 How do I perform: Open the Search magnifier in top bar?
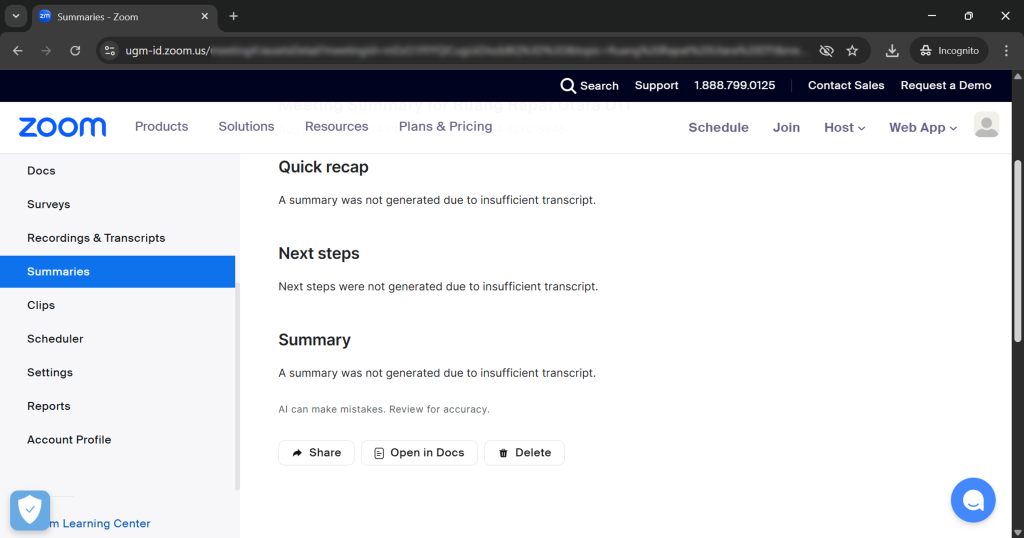point(568,86)
